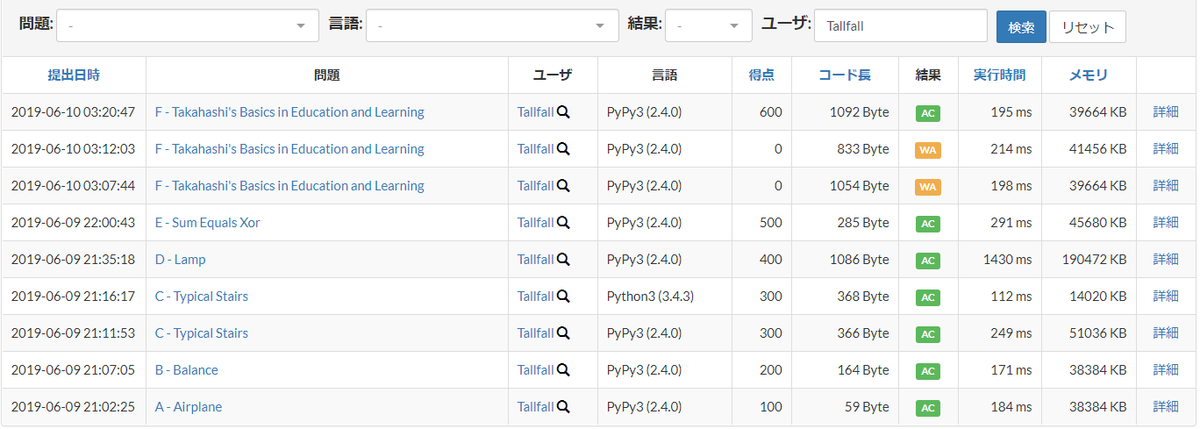
Task: Click magnifier icon in 03:07:44 submission row
Action: pyautogui.click(x=564, y=186)
